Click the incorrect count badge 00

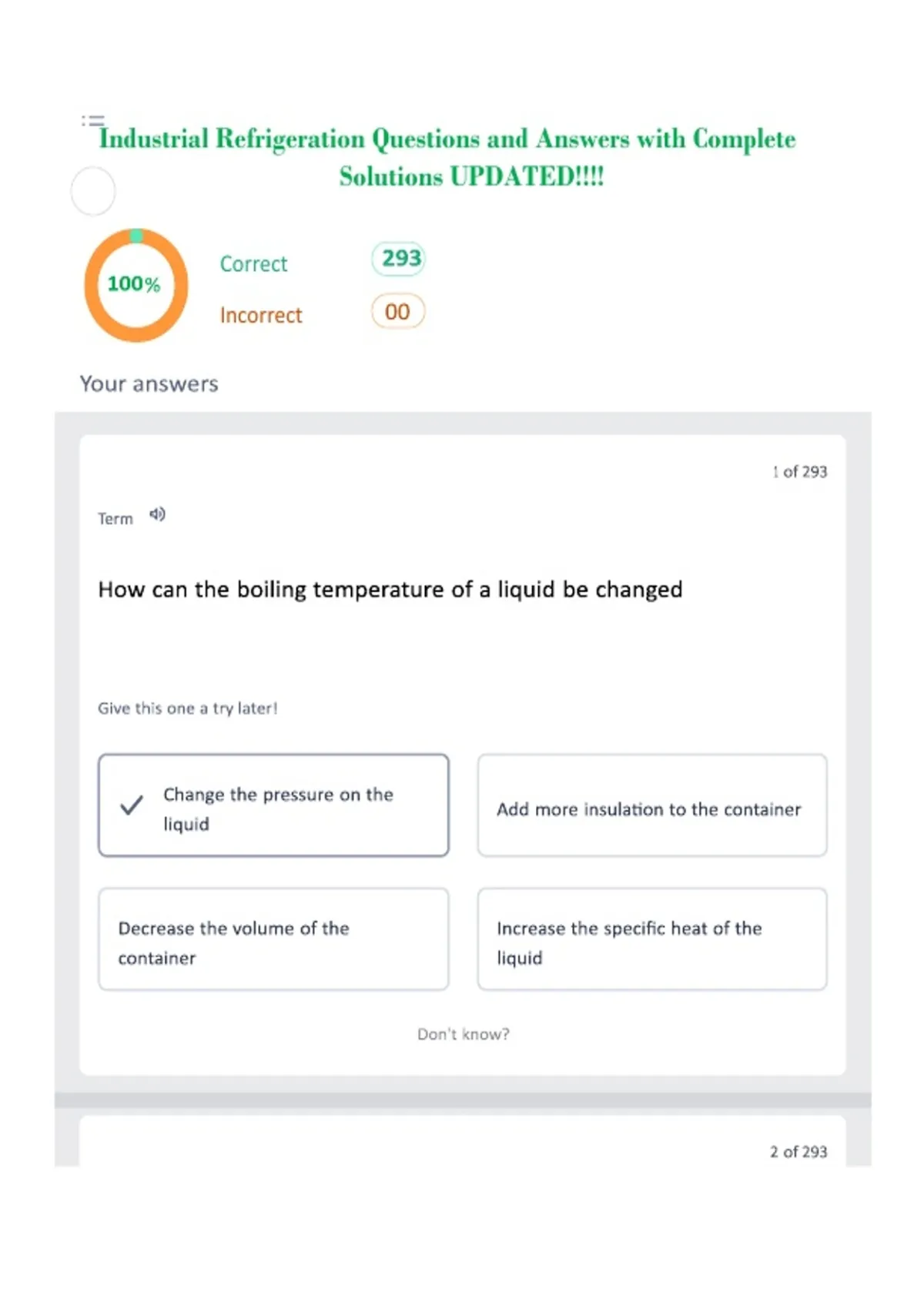coord(398,312)
